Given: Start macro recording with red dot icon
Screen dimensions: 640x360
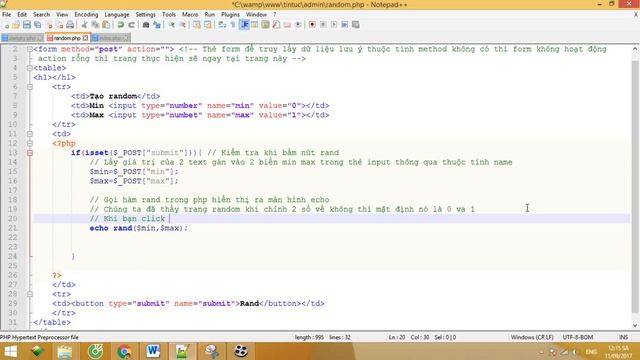Looking at the screenshot, I should [312, 25].
